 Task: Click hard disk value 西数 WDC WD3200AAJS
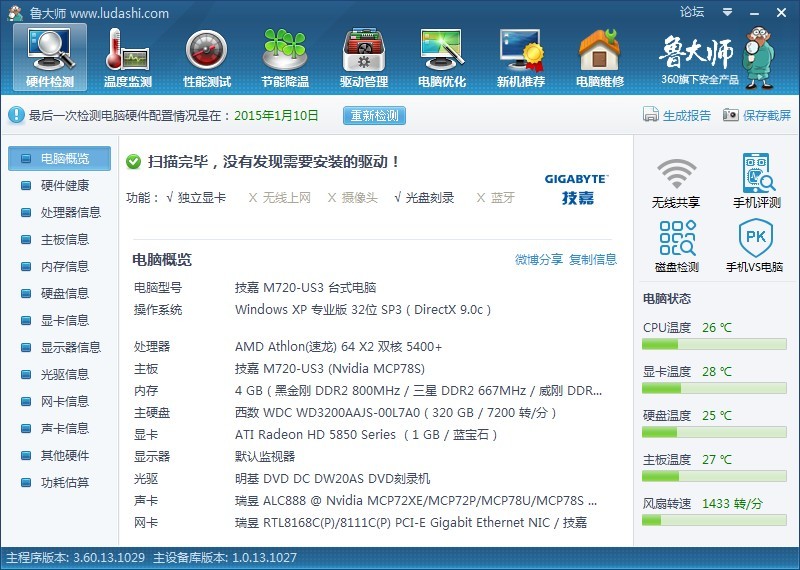coord(395,413)
